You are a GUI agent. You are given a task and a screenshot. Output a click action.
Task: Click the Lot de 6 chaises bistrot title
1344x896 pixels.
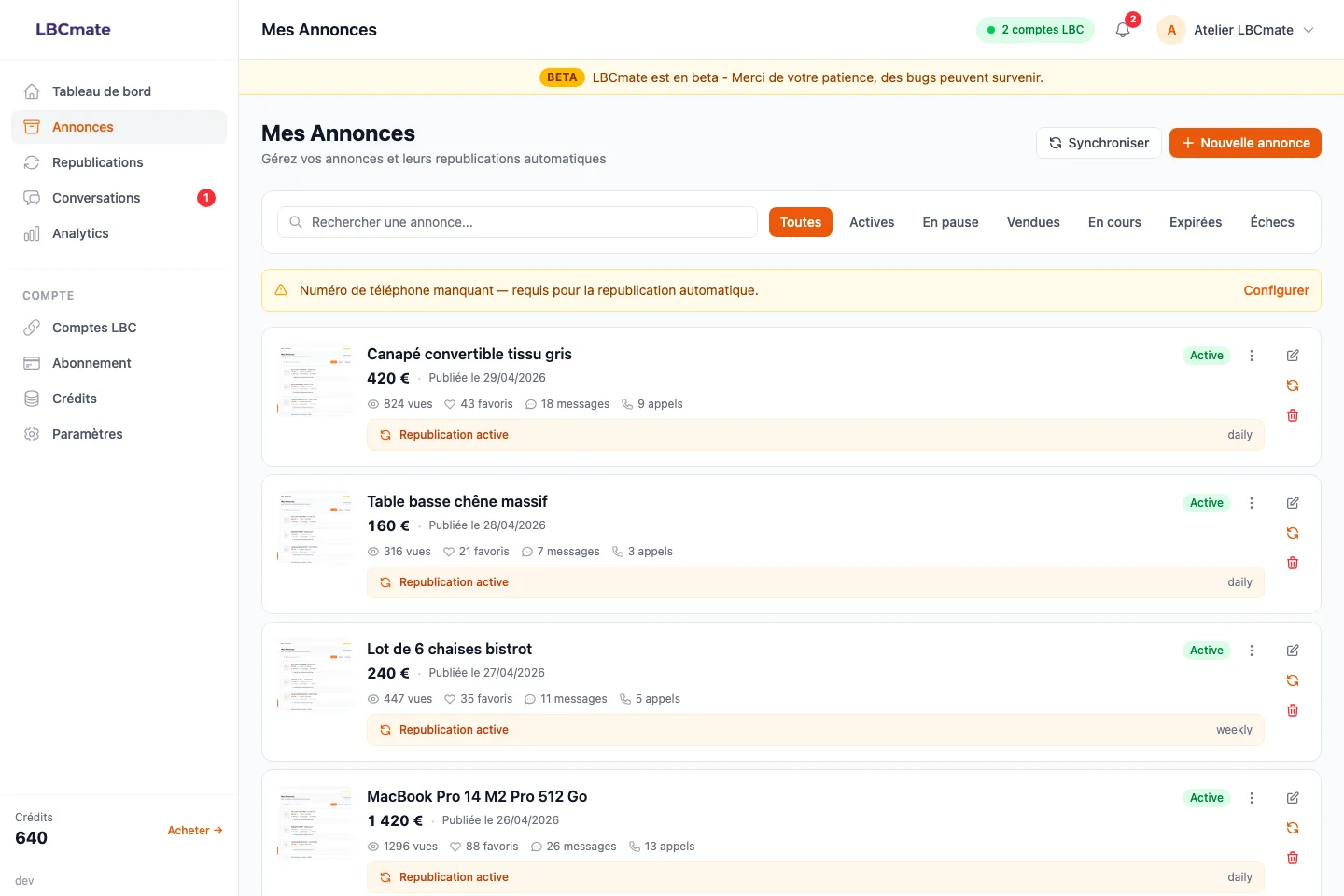click(449, 649)
